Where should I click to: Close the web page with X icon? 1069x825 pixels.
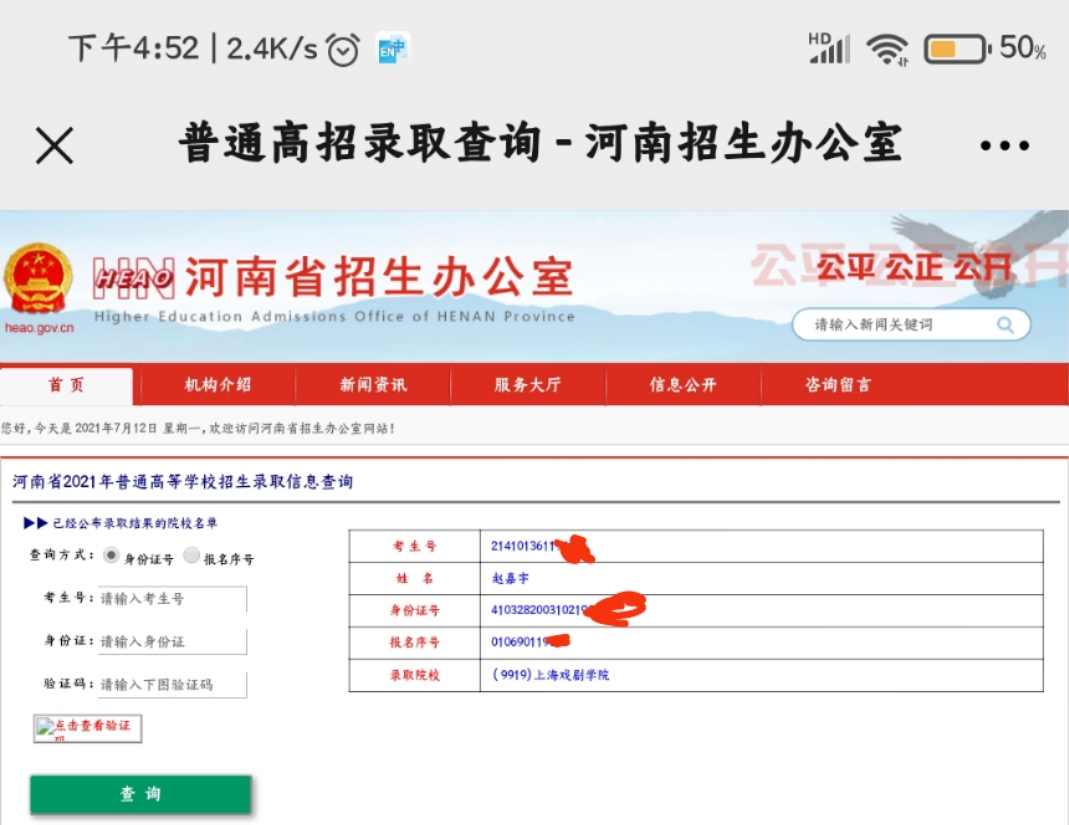click(55, 145)
